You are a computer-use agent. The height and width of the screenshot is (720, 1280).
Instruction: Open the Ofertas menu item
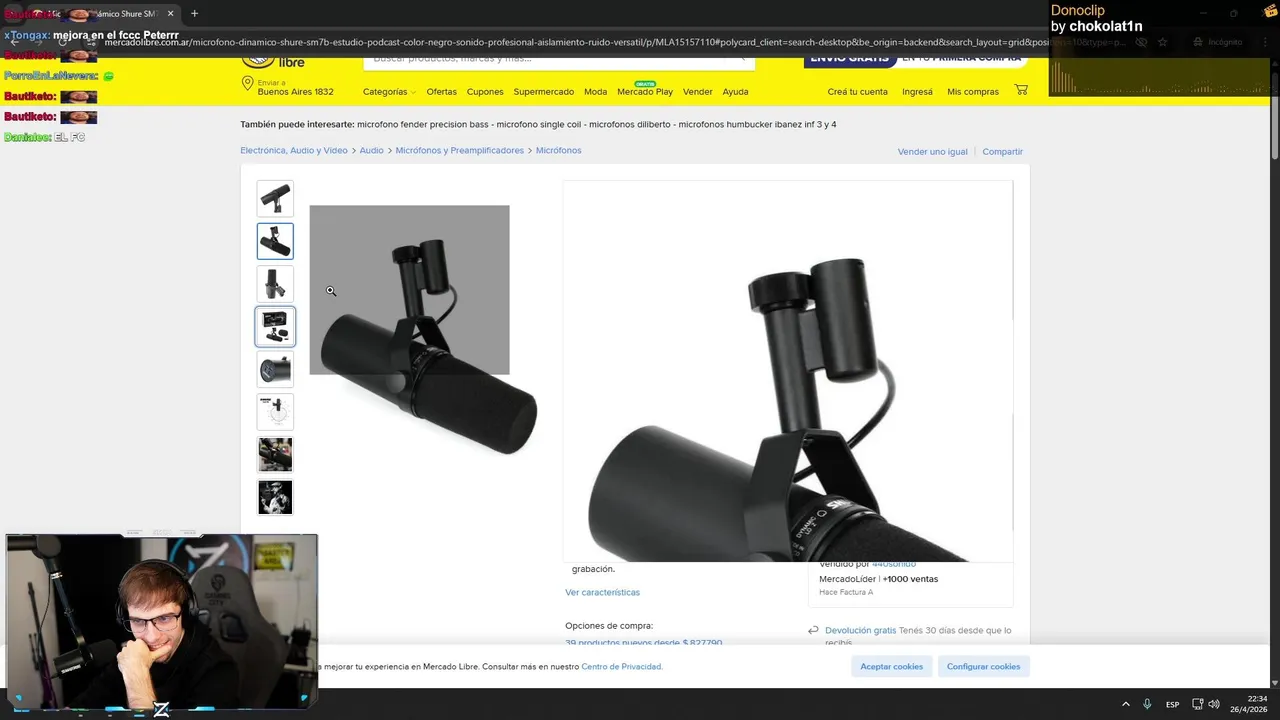tap(441, 91)
